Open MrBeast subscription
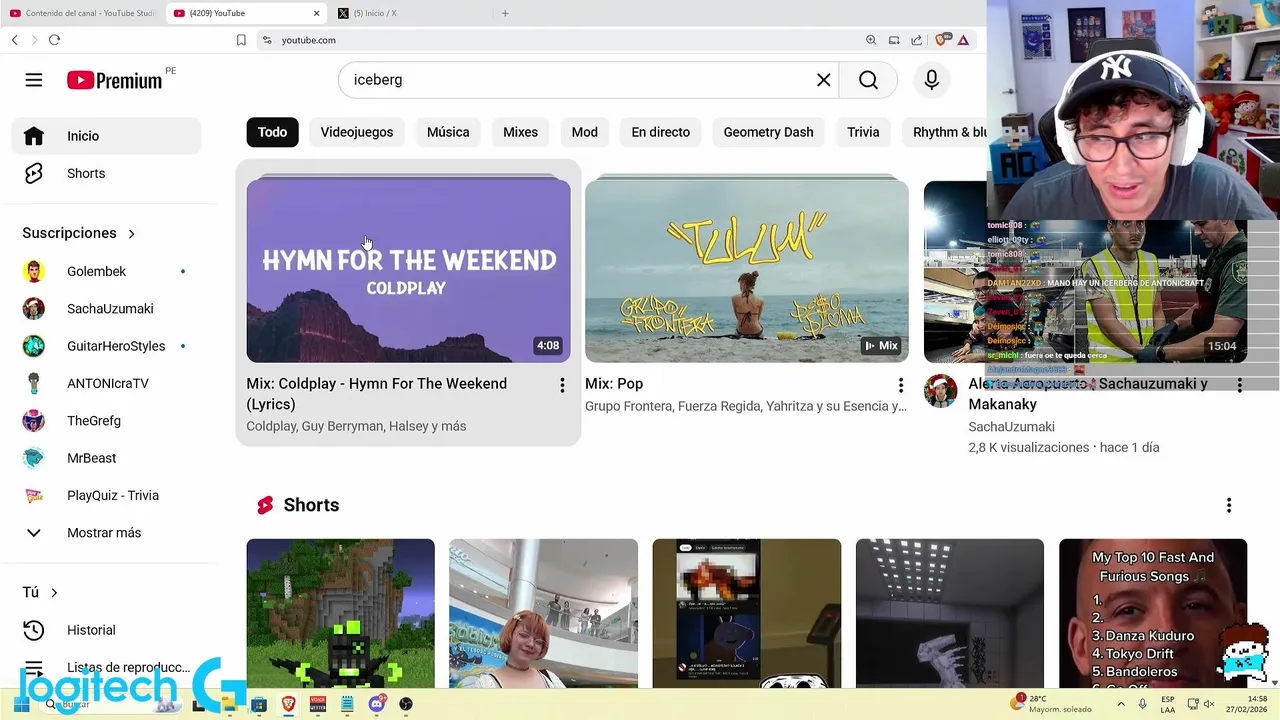 point(106,458)
